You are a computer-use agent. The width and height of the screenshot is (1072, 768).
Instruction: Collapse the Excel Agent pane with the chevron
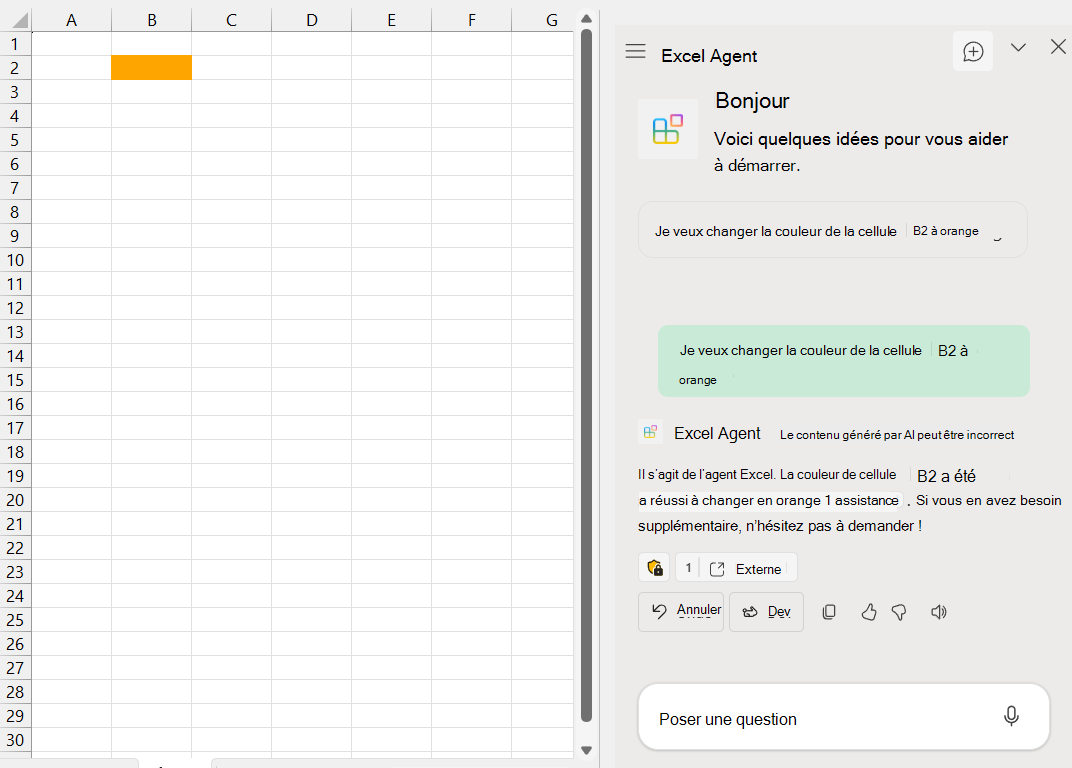pyautogui.click(x=1018, y=47)
